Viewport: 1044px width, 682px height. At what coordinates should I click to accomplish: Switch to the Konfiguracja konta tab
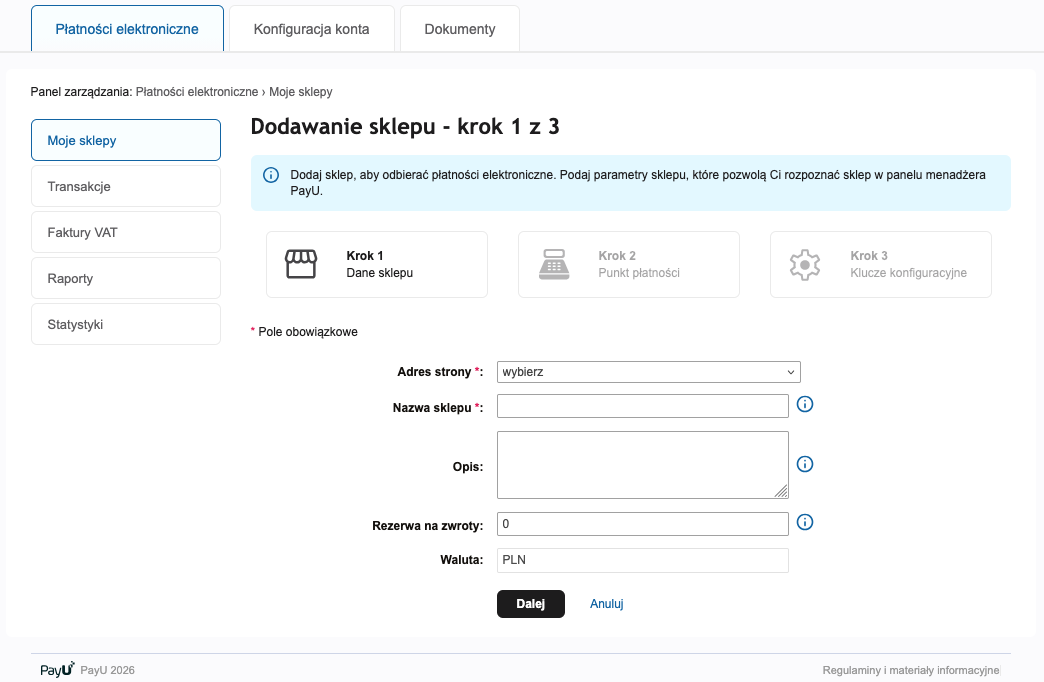pyautogui.click(x=311, y=29)
